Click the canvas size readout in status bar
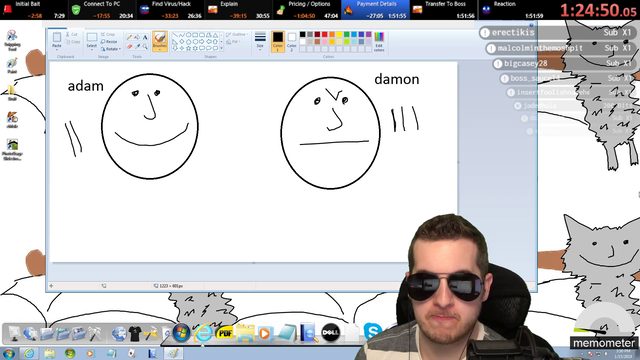 point(168,286)
